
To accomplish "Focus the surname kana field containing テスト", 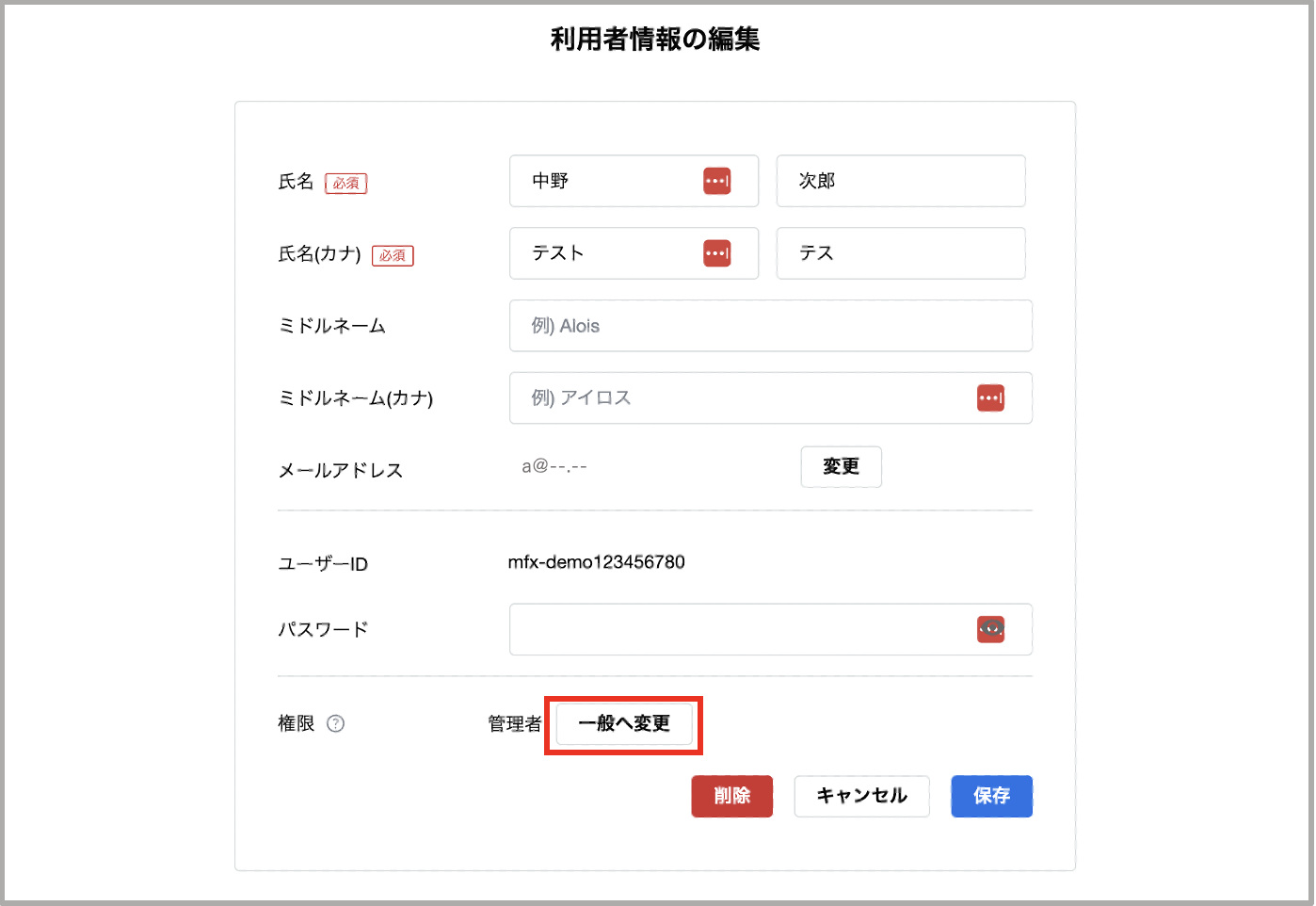I will [634, 253].
